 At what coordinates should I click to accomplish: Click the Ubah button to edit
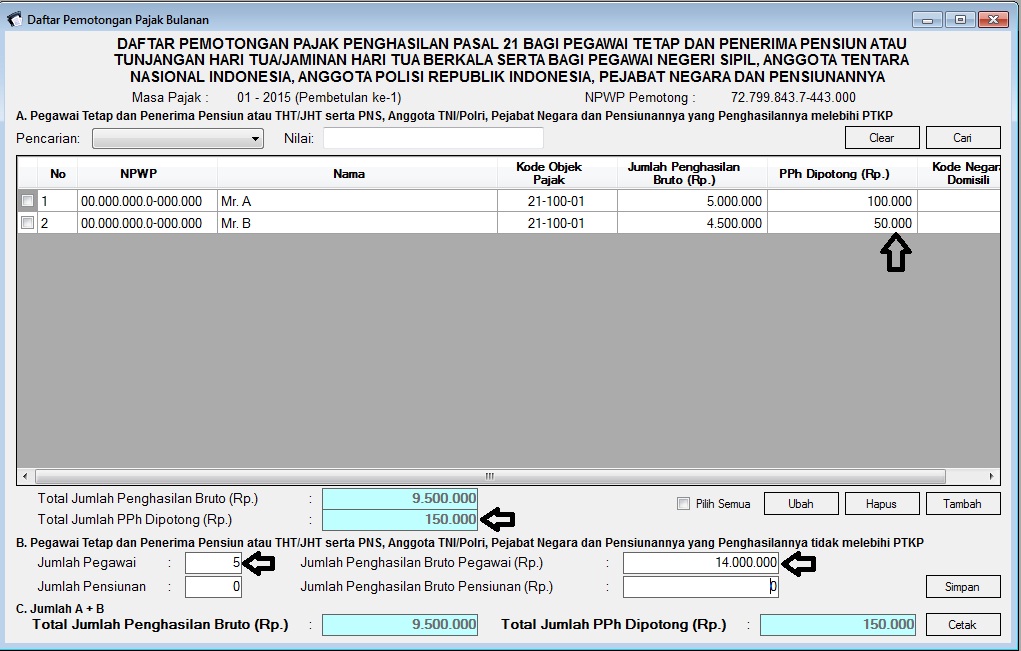(x=800, y=503)
